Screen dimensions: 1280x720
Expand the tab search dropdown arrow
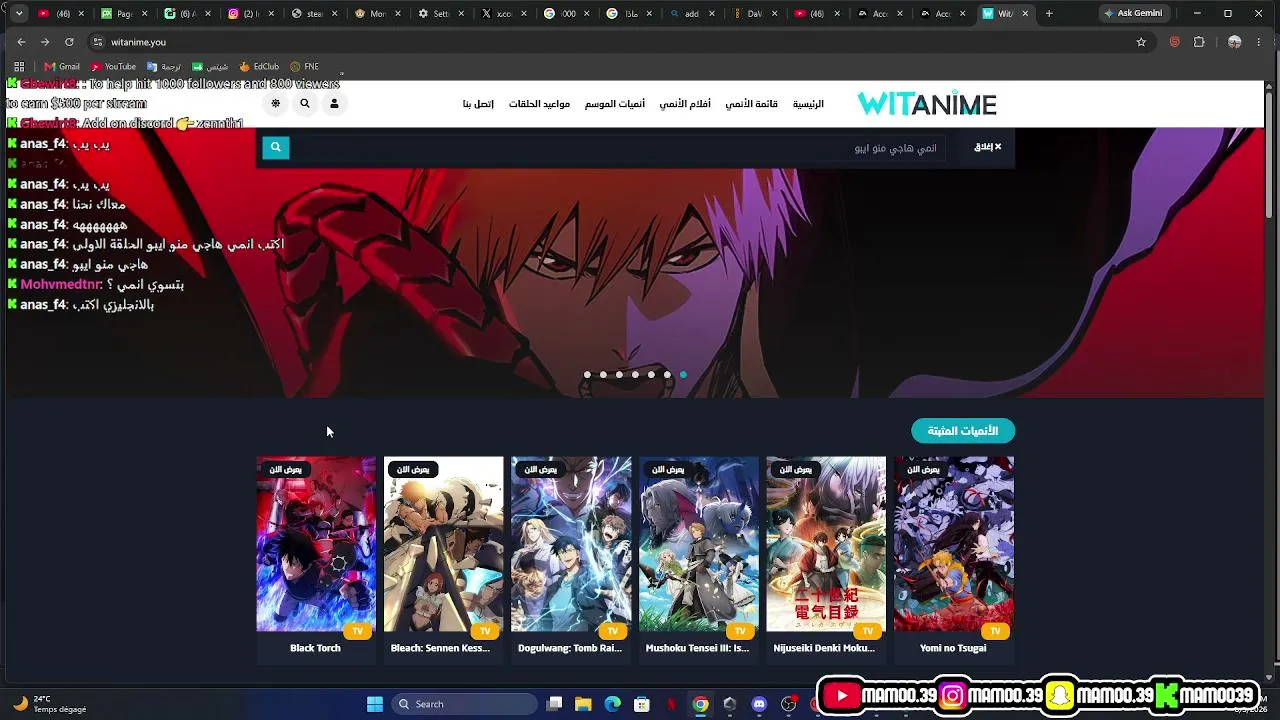(19, 14)
